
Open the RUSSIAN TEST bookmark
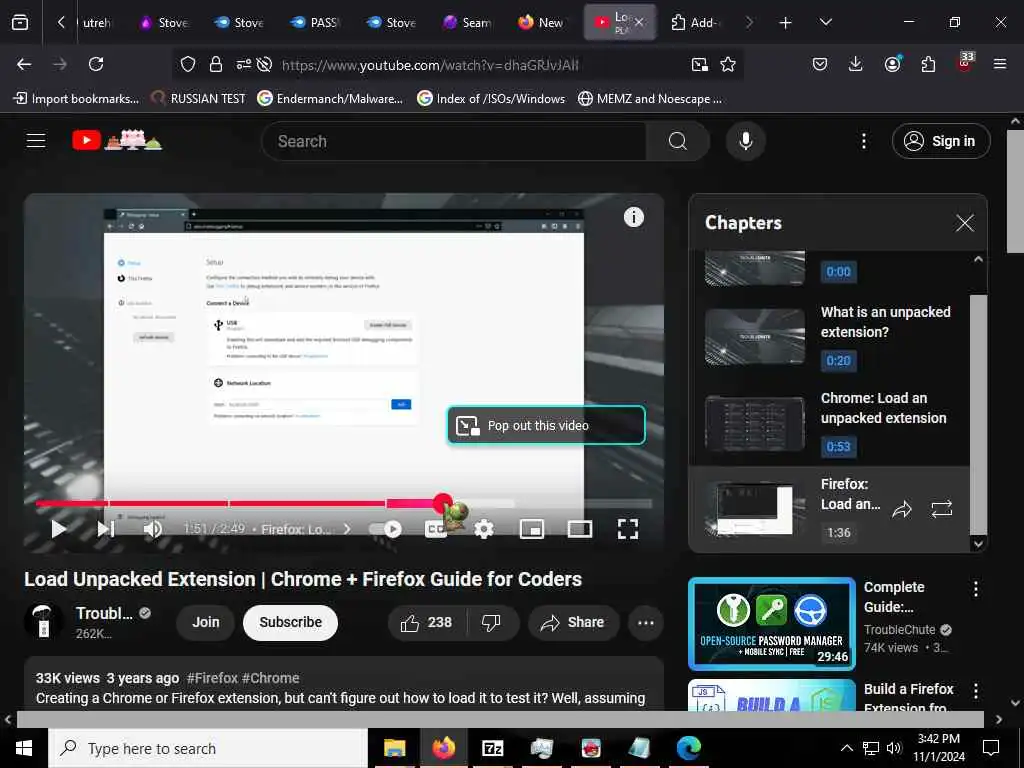199,99
